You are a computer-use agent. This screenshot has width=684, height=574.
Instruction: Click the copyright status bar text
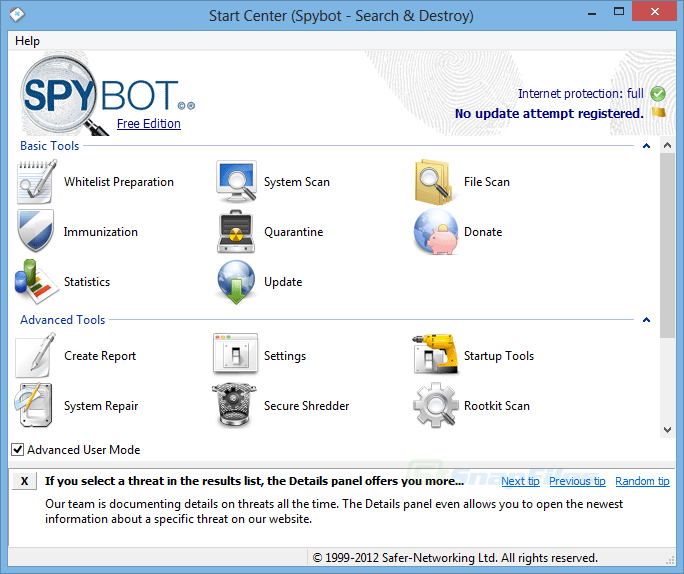pos(455,558)
